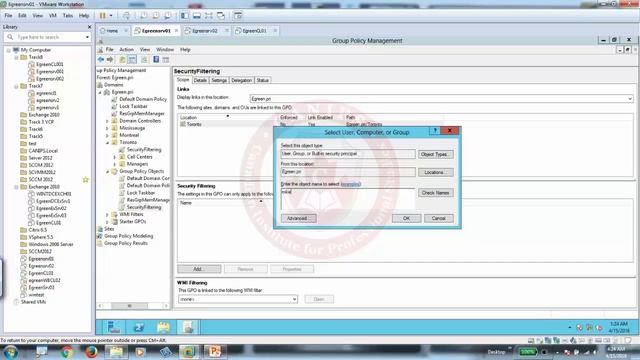This screenshot has width=640, height=360.
Task: Click the take snapshot toolbar icon
Action: click(143, 16)
